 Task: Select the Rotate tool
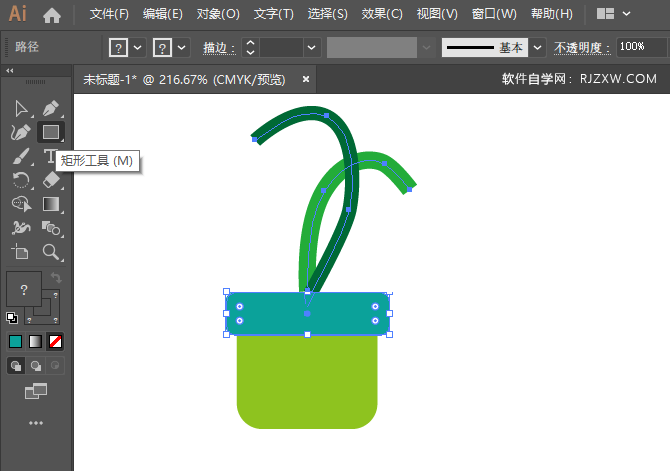pyautogui.click(x=20, y=180)
